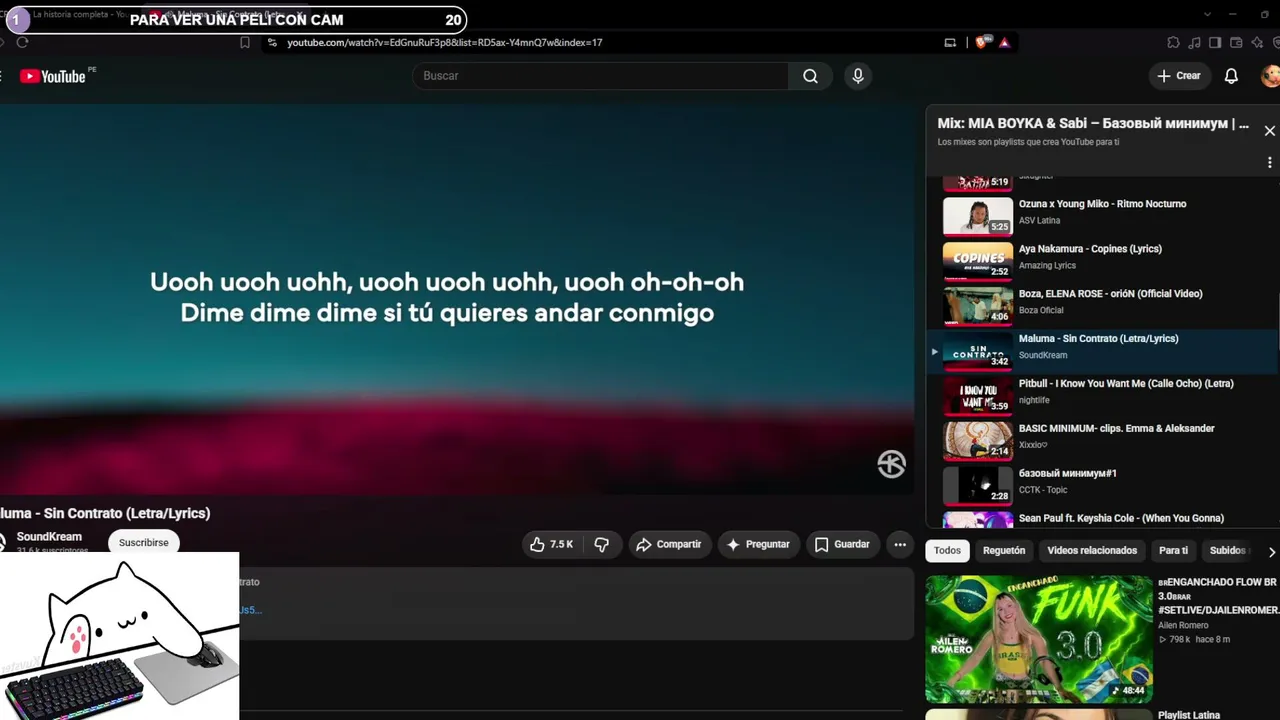
Task: Select the Reguetón filter chip
Action: coord(1004,551)
